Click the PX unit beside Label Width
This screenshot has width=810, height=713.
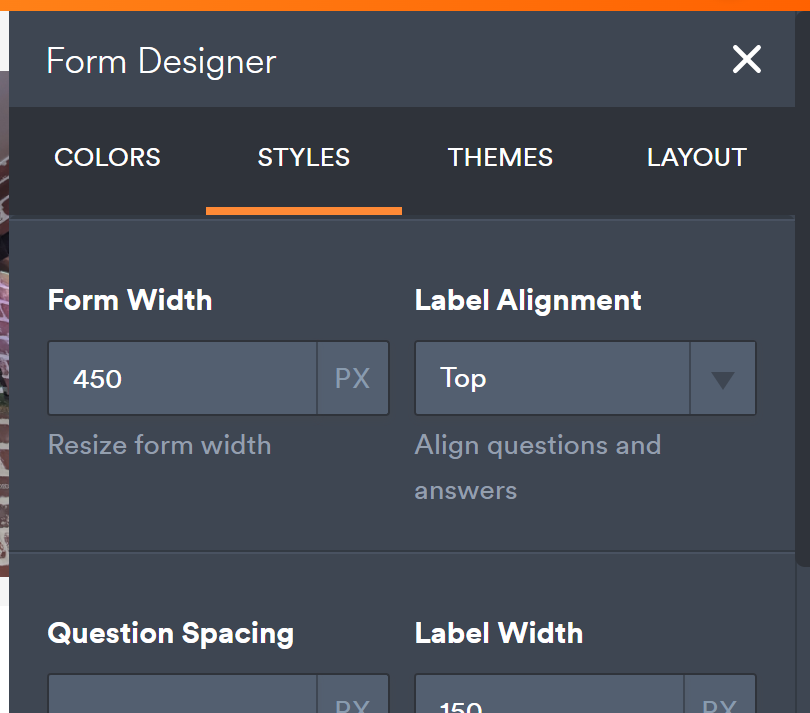click(720, 702)
